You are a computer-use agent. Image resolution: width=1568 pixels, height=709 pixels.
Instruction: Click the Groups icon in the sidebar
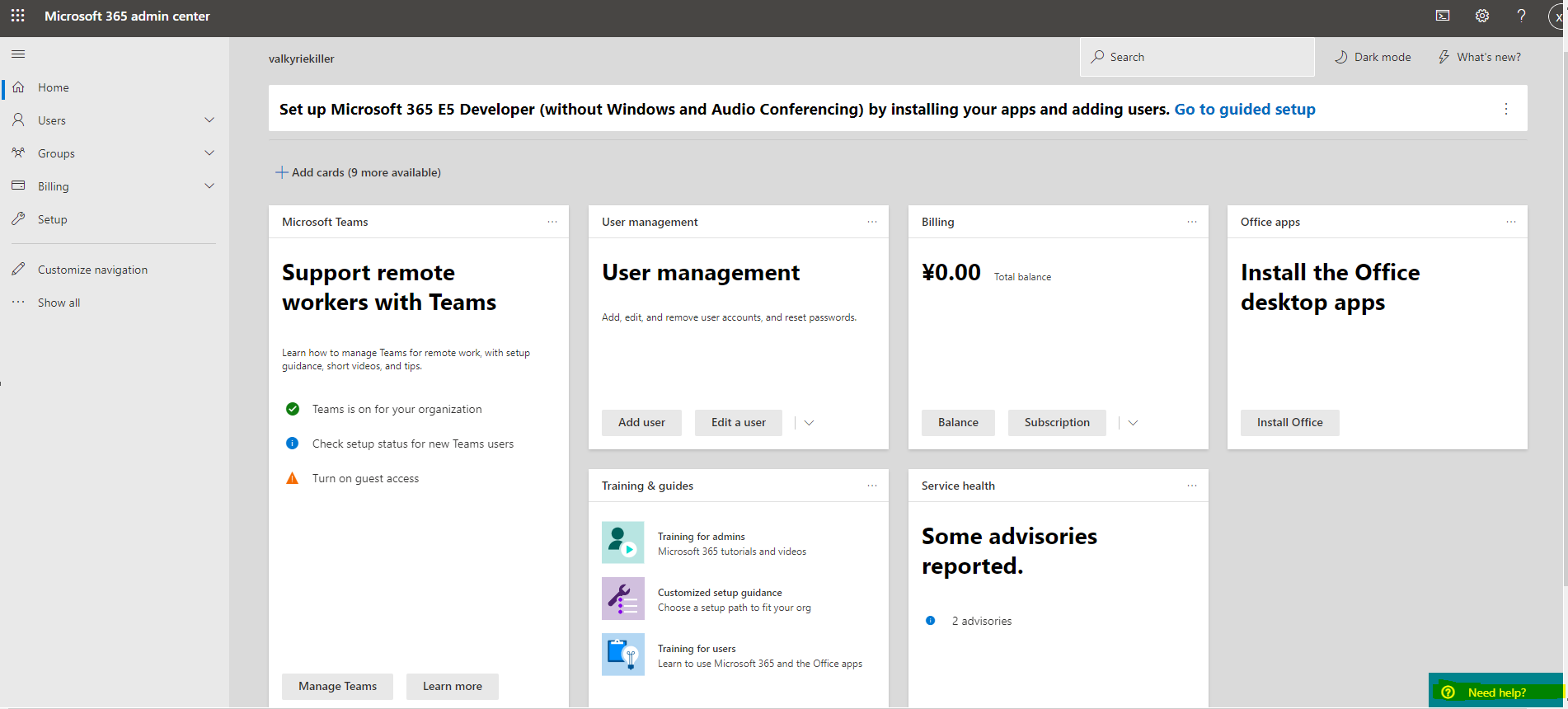pos(18,153)
